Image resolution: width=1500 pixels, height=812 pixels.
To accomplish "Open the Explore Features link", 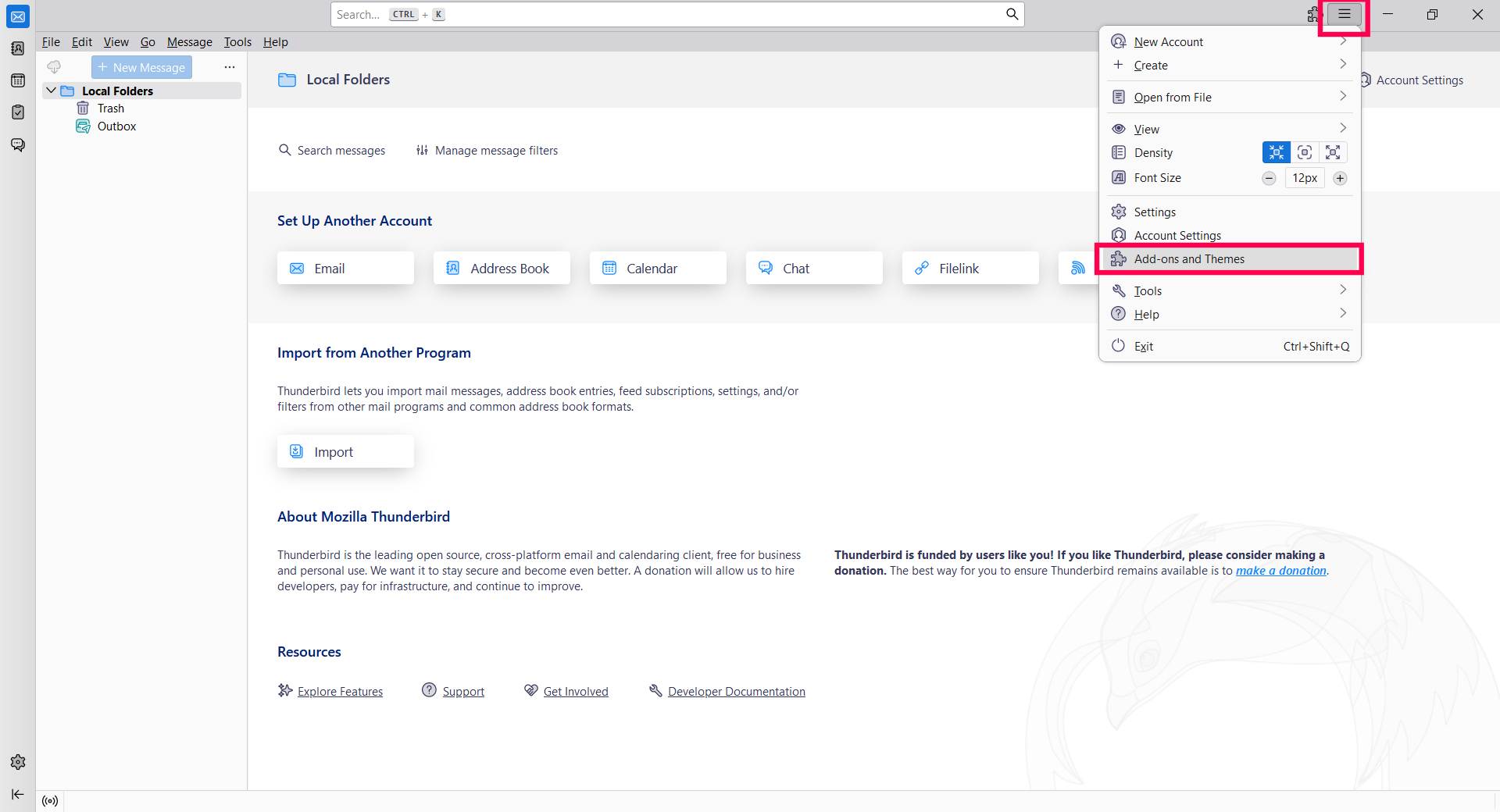I will 340,691.
